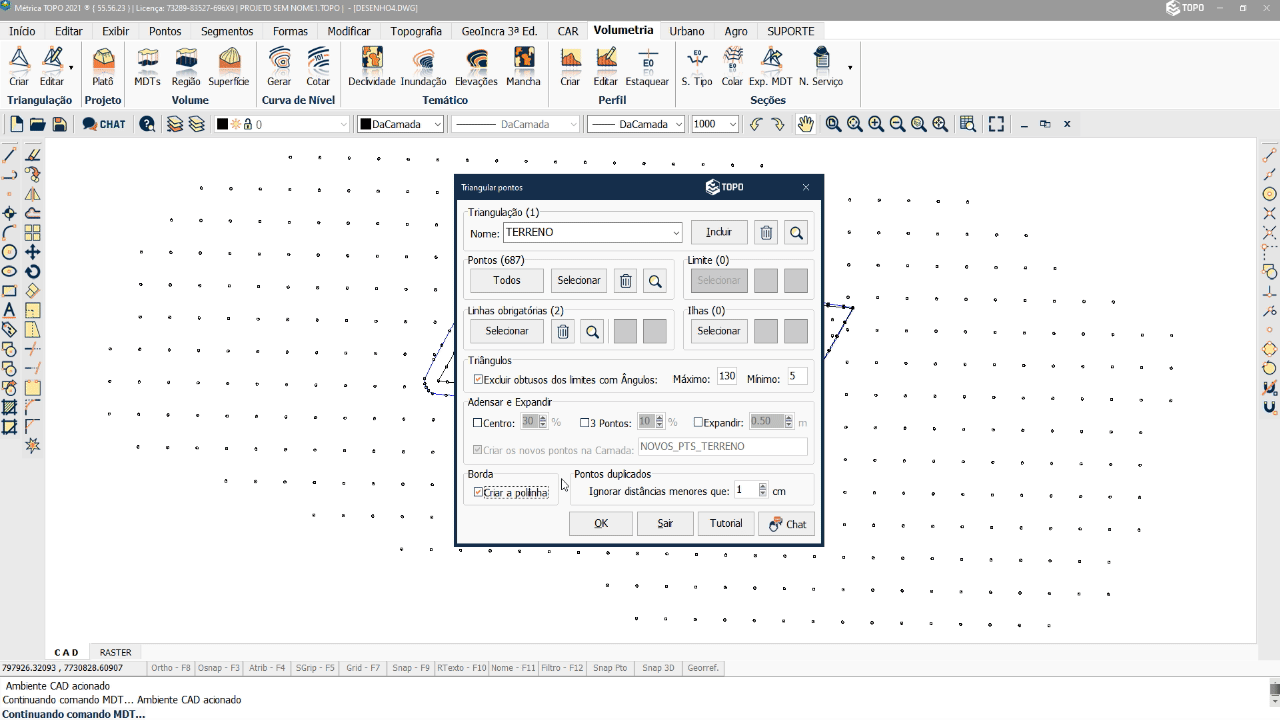Viewport: 1280px width, 720px height.
Task: Click the Máximo angle input field
Action: point(727,377)
